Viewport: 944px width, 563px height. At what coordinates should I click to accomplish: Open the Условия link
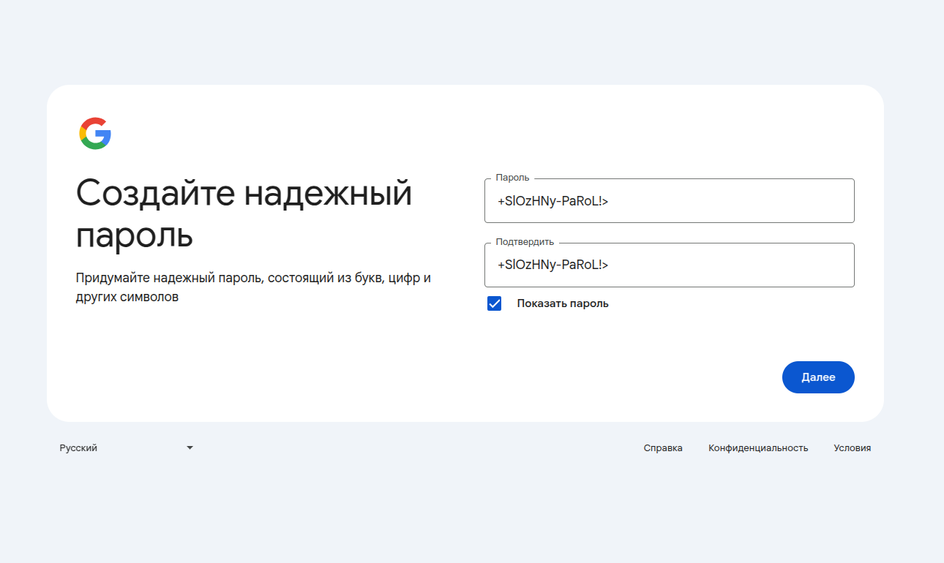(x=852, y=448)
